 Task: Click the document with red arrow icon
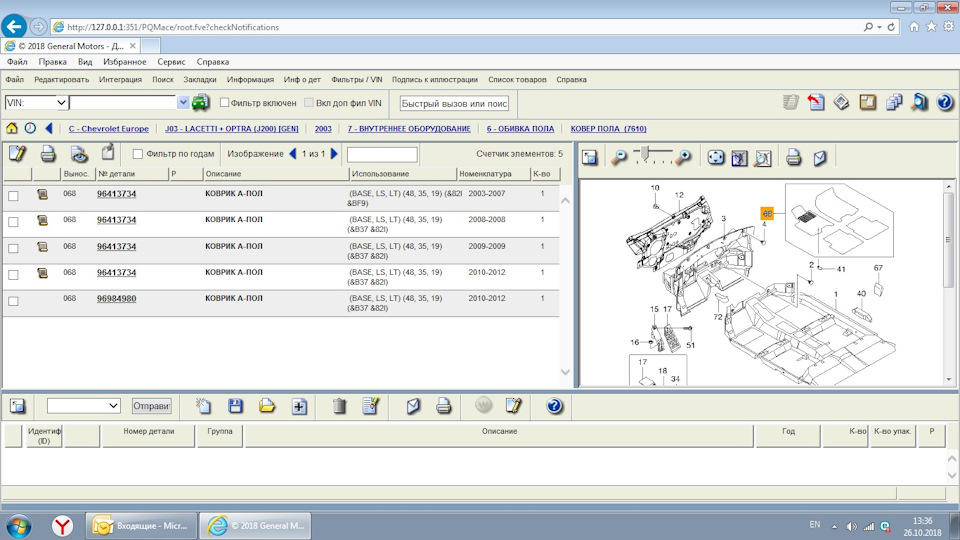pyautogui.click(x=816, y=102)
